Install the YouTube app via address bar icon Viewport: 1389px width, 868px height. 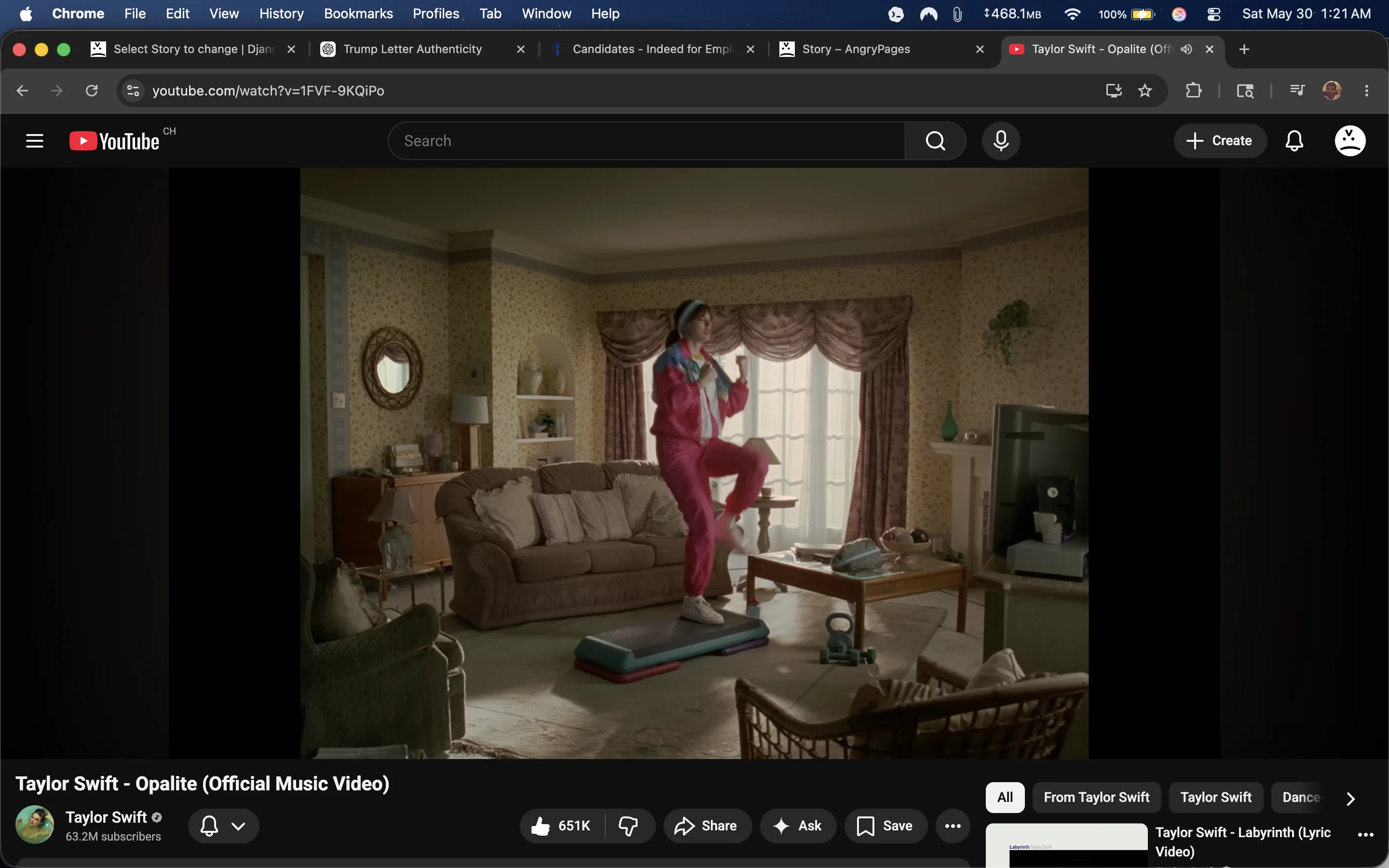pos(1114,91)
